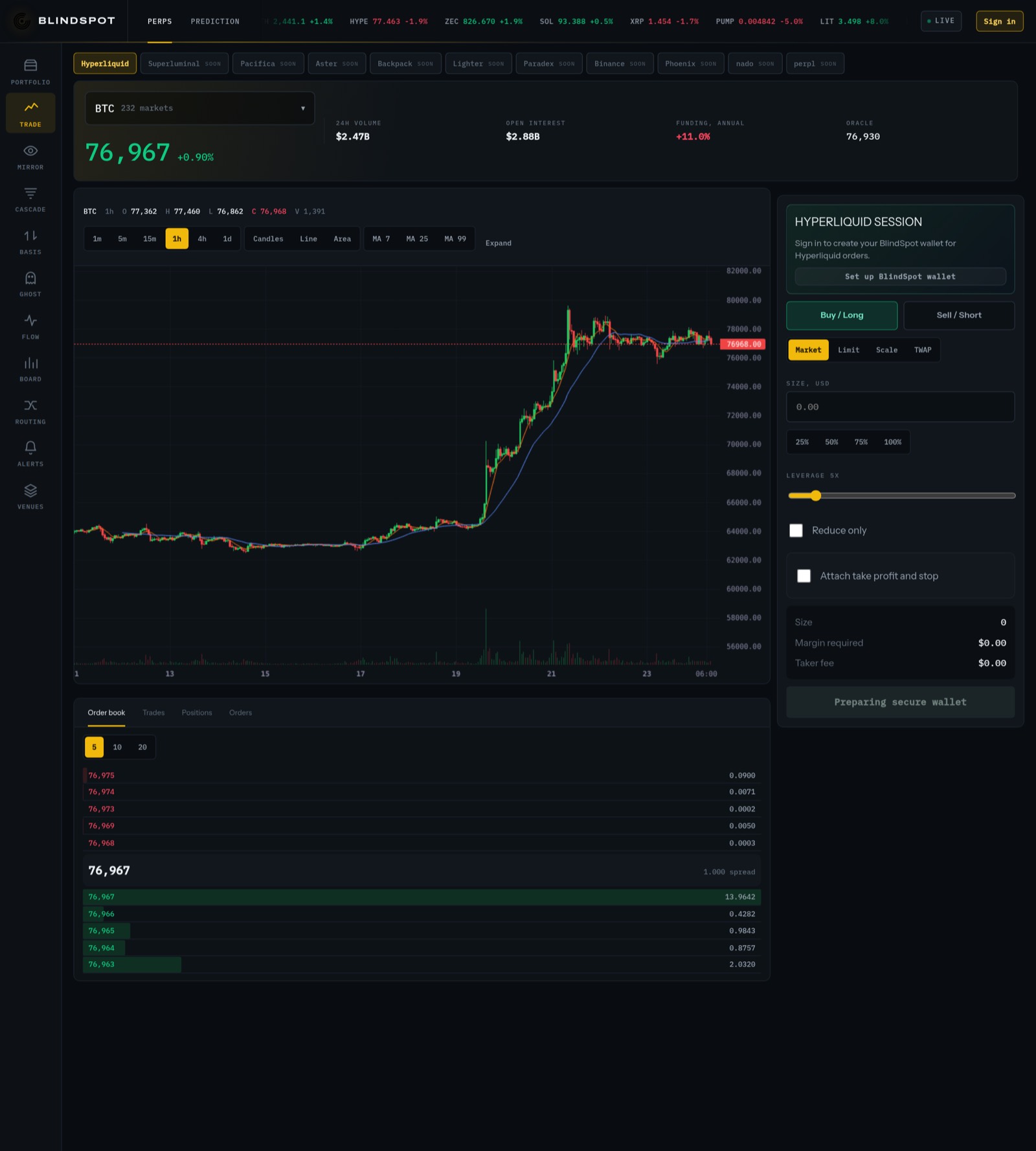Open the Mirror eye icon

30,157
